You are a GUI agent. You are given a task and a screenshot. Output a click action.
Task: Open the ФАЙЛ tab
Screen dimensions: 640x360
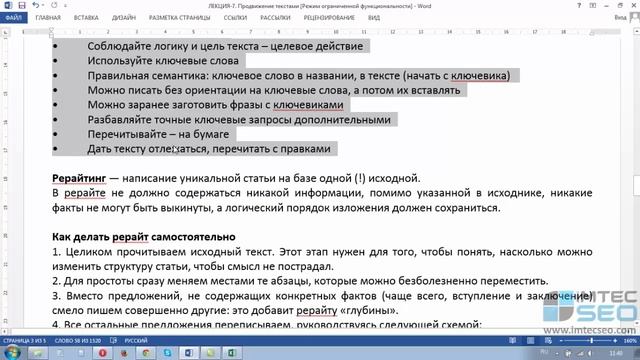(13, 18)
